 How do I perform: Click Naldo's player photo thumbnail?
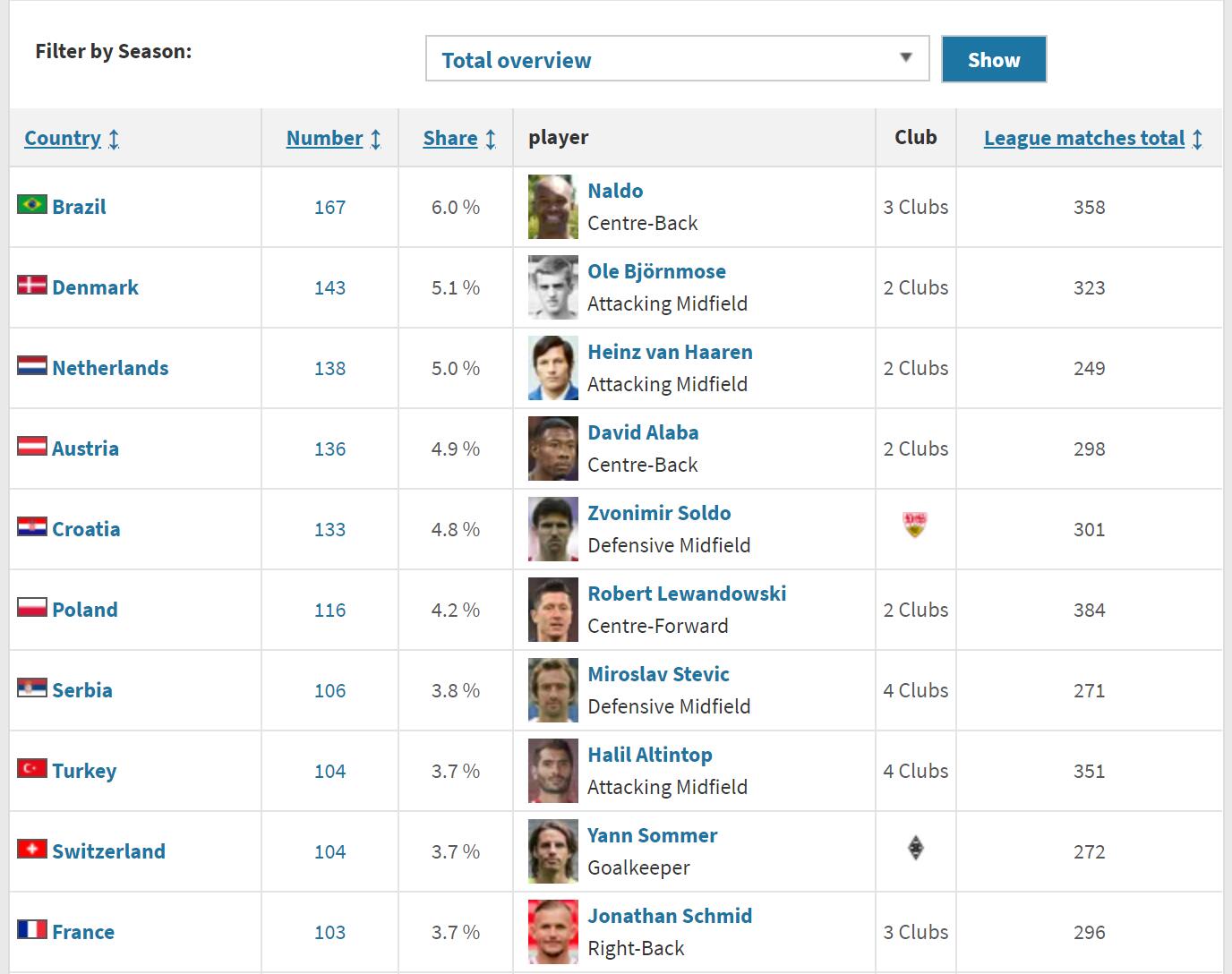click(552, 207)
